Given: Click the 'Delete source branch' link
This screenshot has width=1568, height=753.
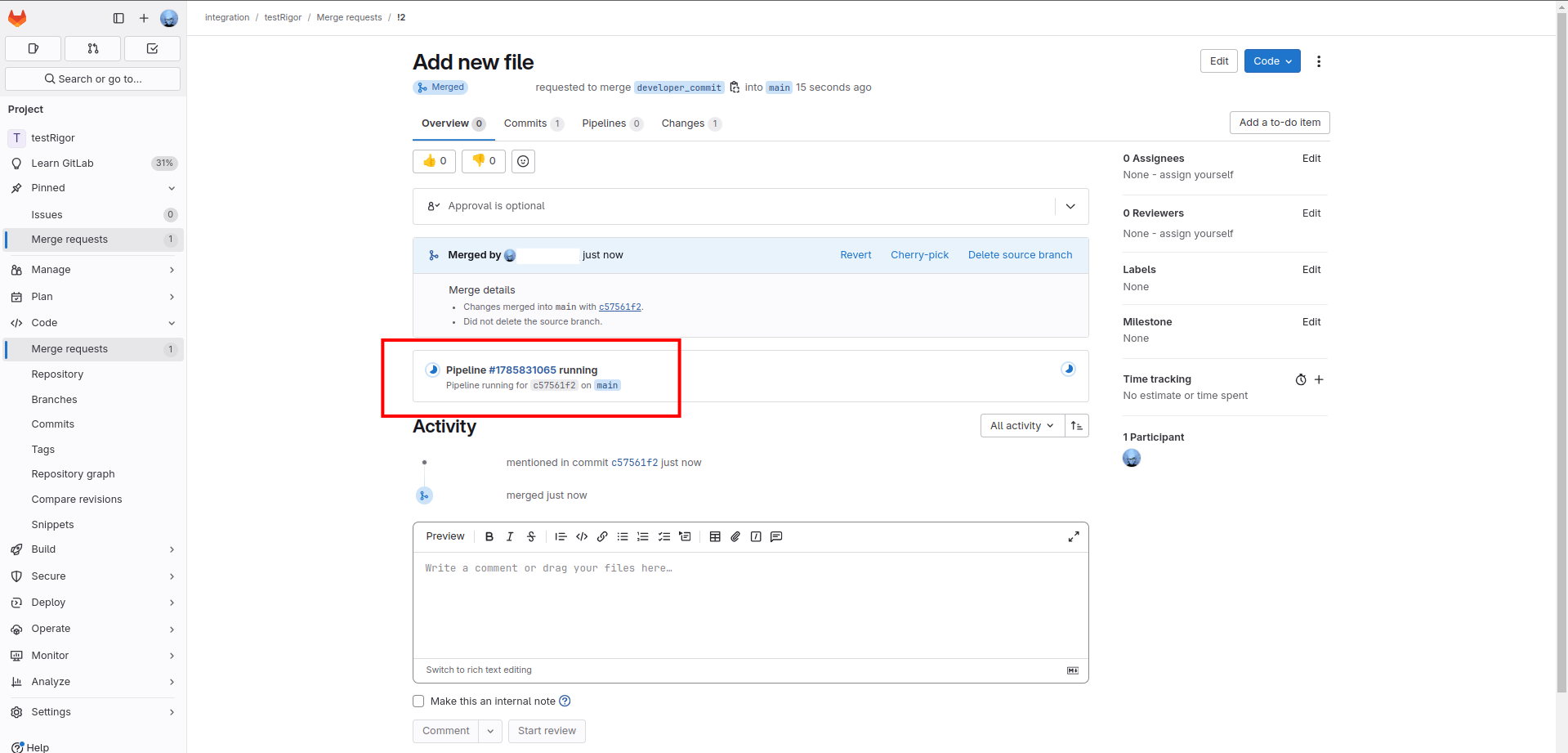Looking at the screenshot, I should pos(1020,255).
